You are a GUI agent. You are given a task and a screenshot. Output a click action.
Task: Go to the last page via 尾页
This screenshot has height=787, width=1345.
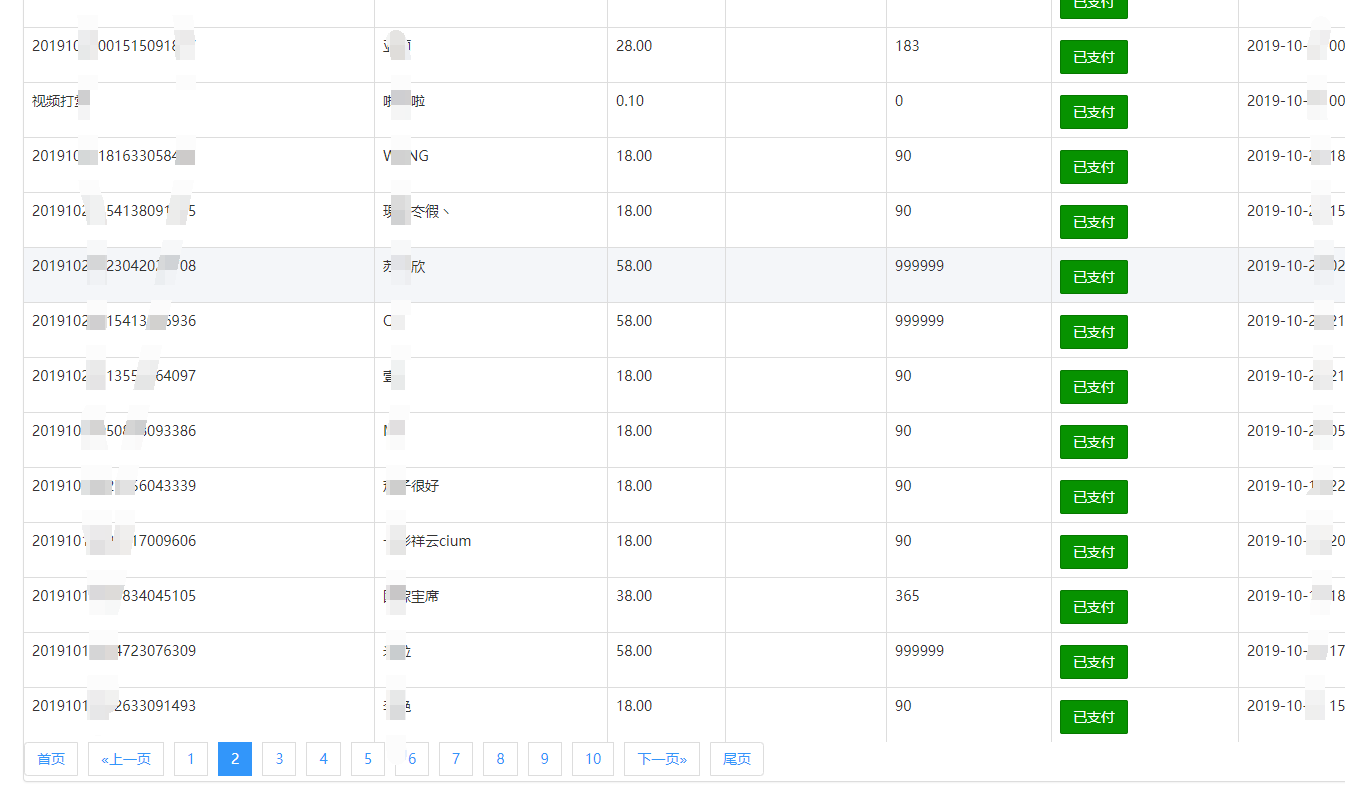coord(737,759)
